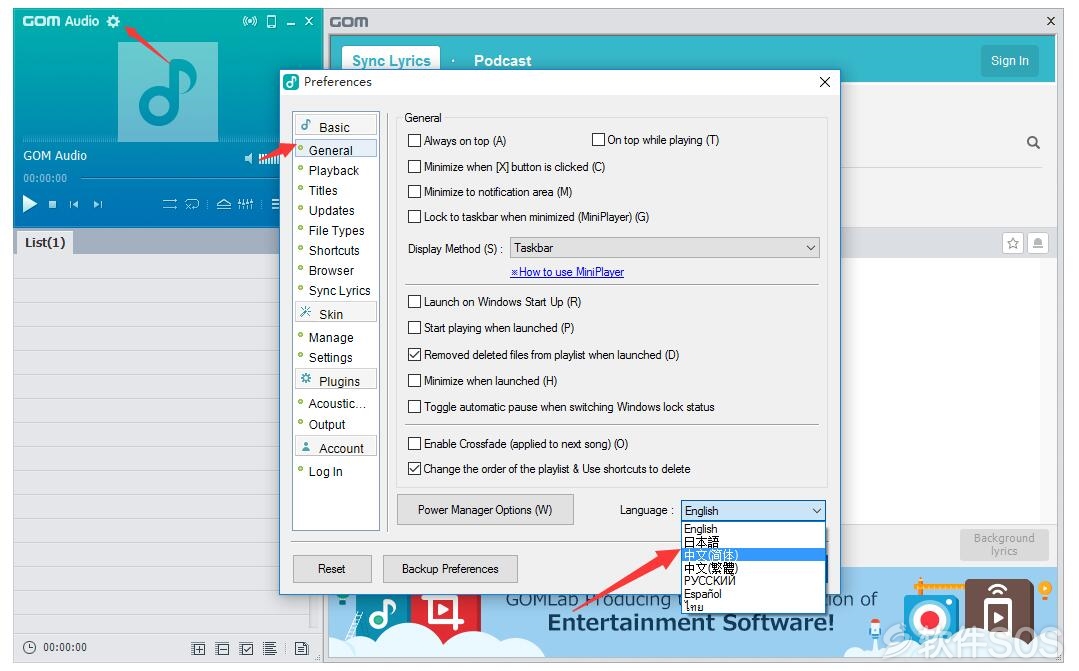Switch to the Podcast tab
1079x671 pixels.
click(x=502, y=61)
